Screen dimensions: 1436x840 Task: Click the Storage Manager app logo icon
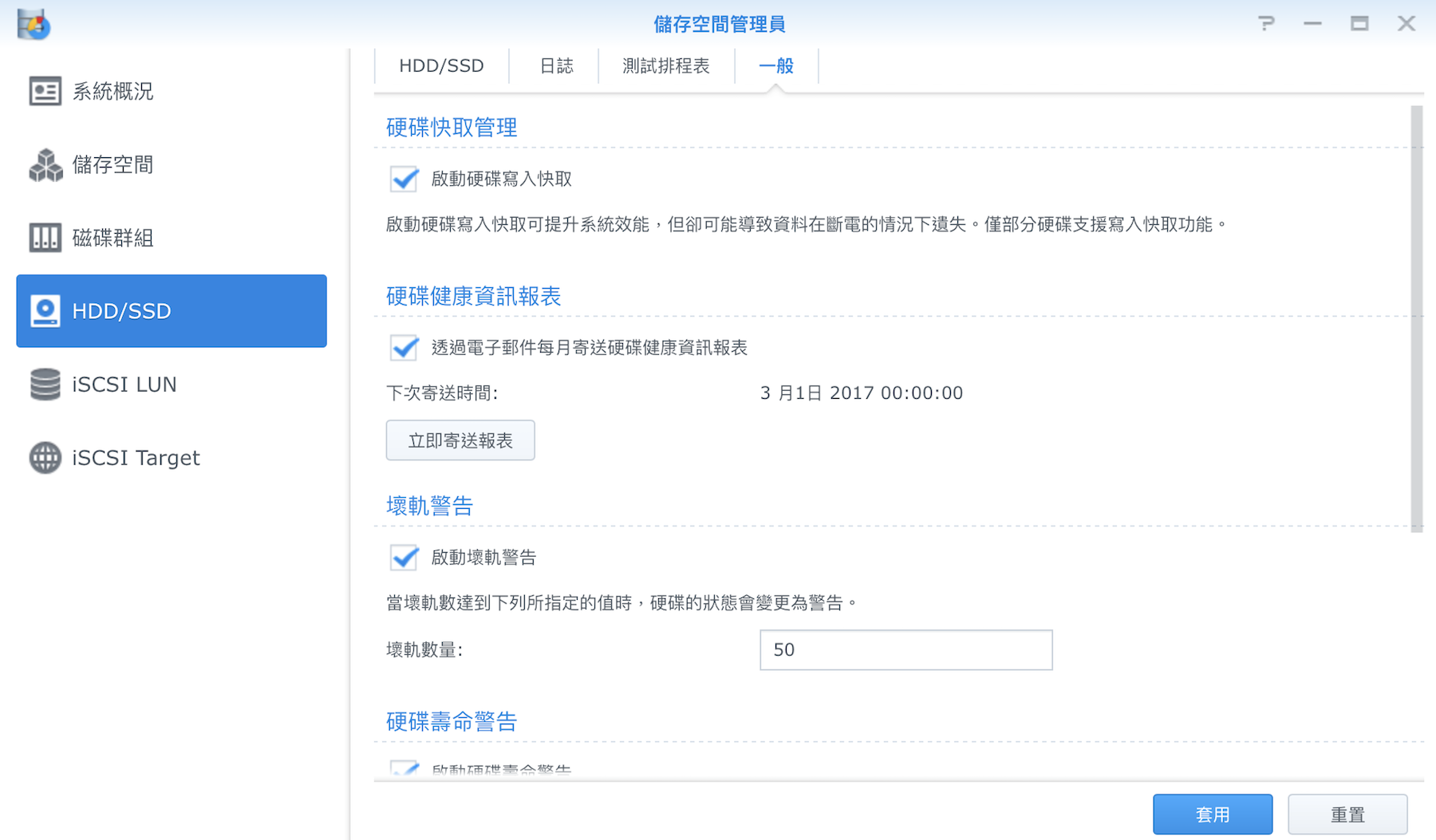[34, 24]
